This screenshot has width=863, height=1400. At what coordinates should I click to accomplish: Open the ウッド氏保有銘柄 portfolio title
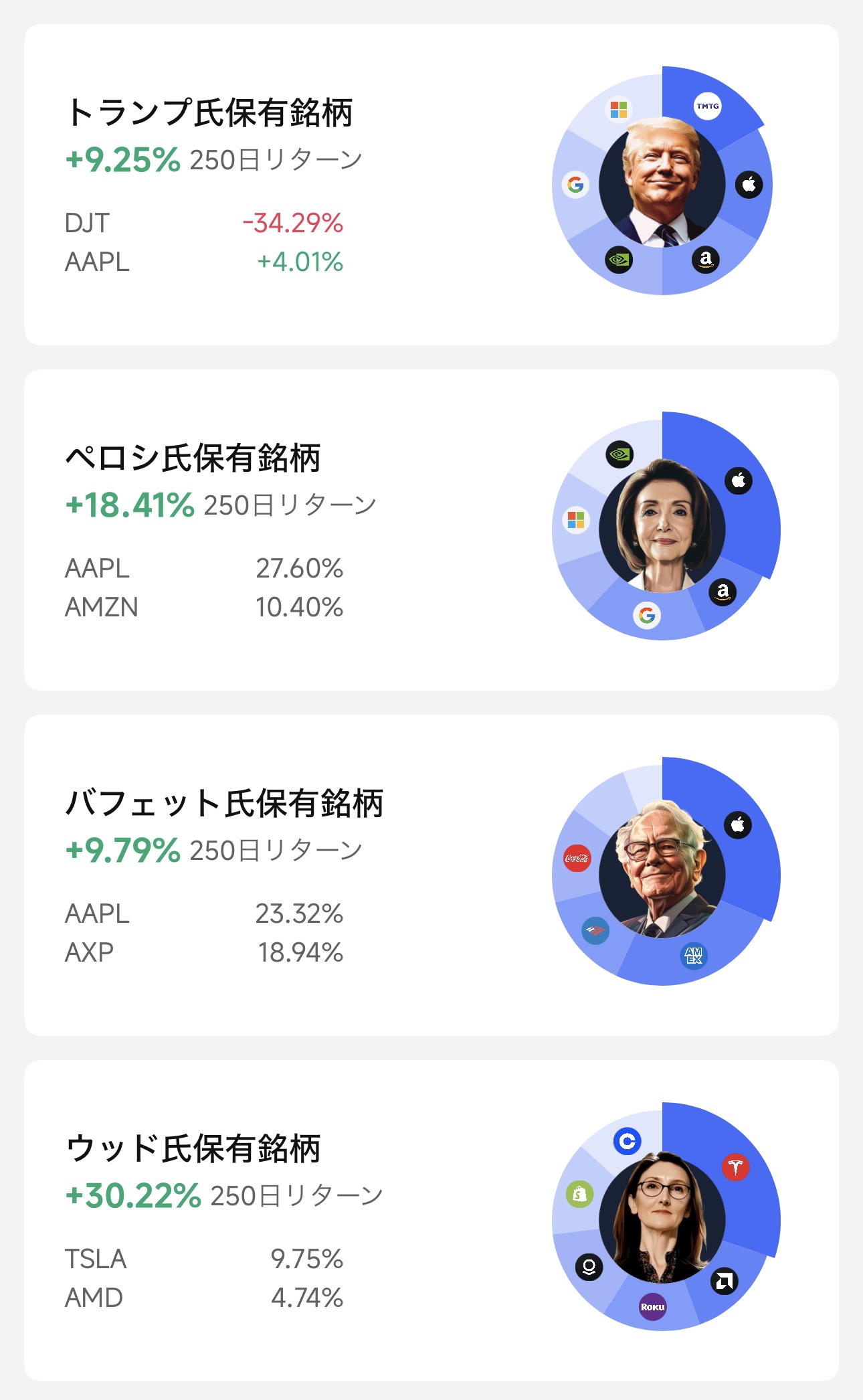194,1148
